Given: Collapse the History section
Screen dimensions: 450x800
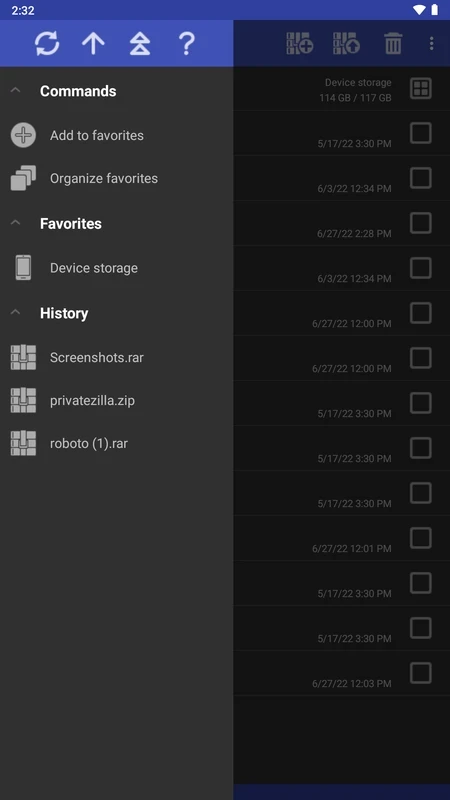Looking at the screenshot, I should [x=15, y=312].
